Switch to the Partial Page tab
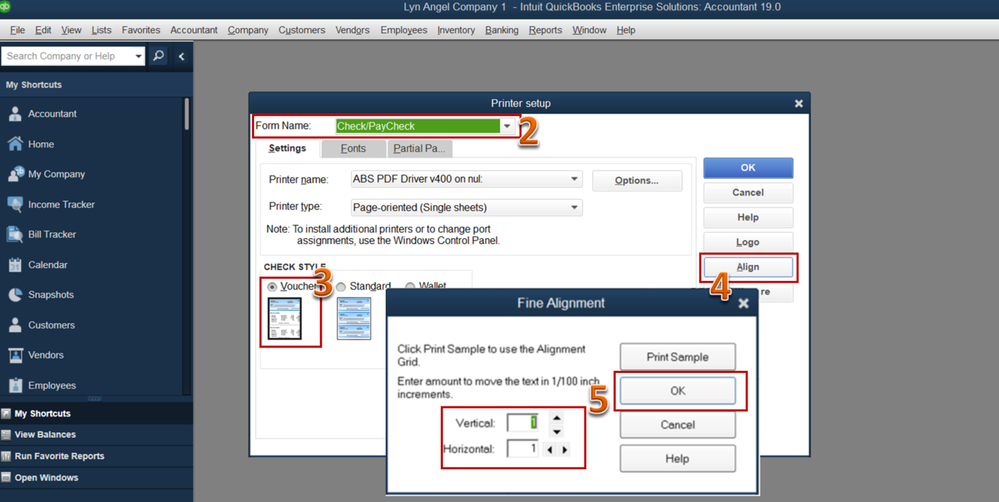 420,148
